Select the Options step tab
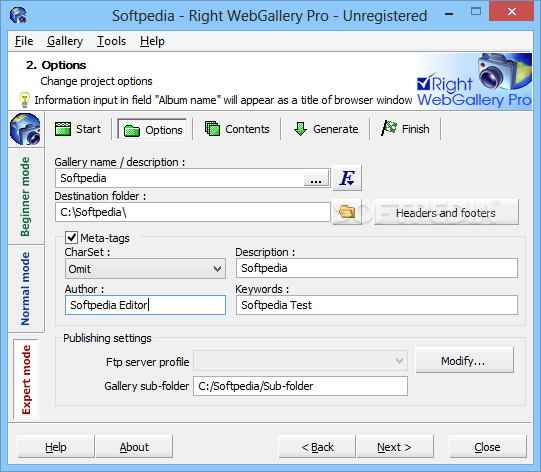This screenshot has width=541, height=472. tap(153, 130)
